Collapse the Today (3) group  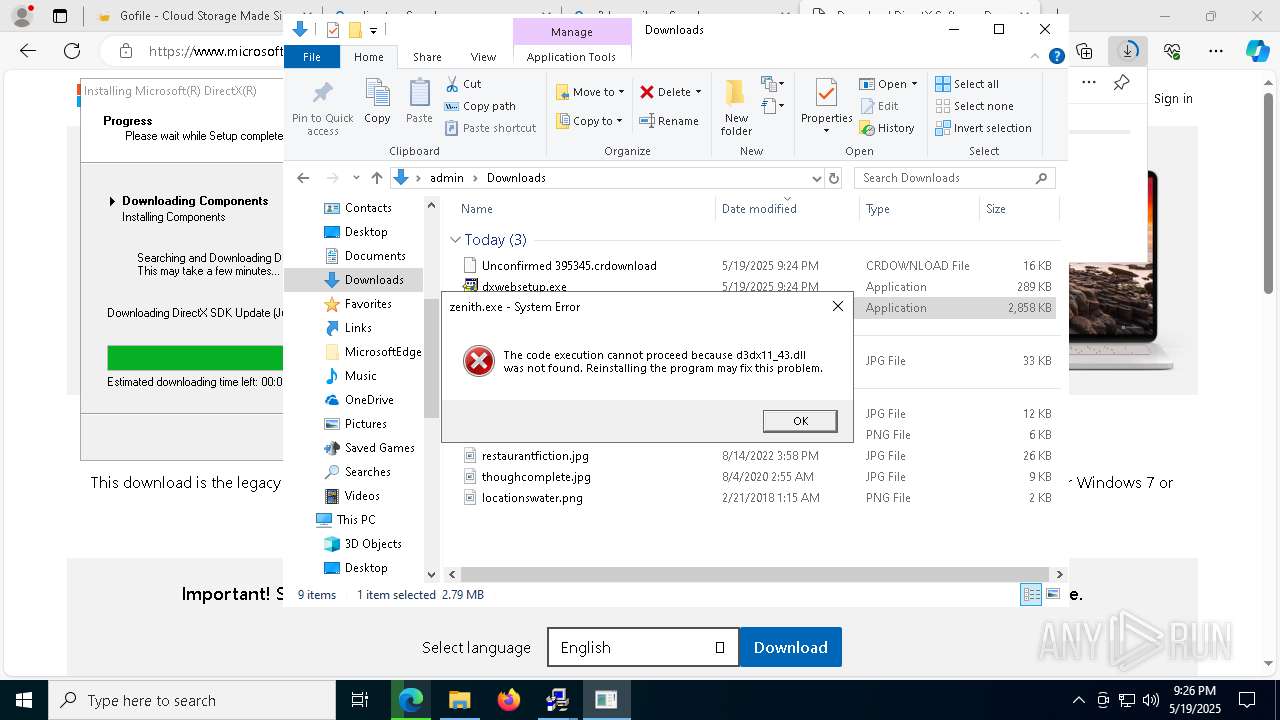pyautogui.click(x=455, y=240)
